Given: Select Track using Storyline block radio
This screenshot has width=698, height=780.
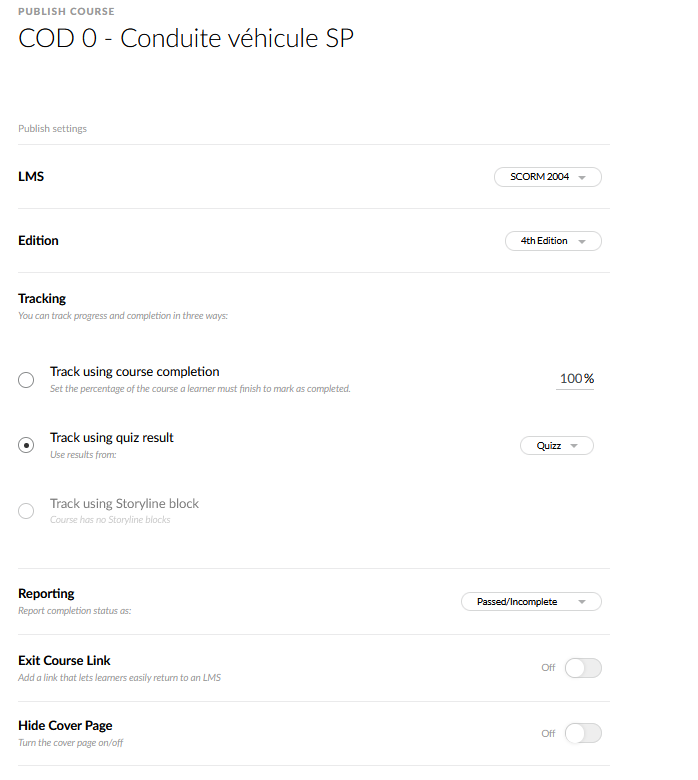Looking at the screenshot, I should 27,512.
